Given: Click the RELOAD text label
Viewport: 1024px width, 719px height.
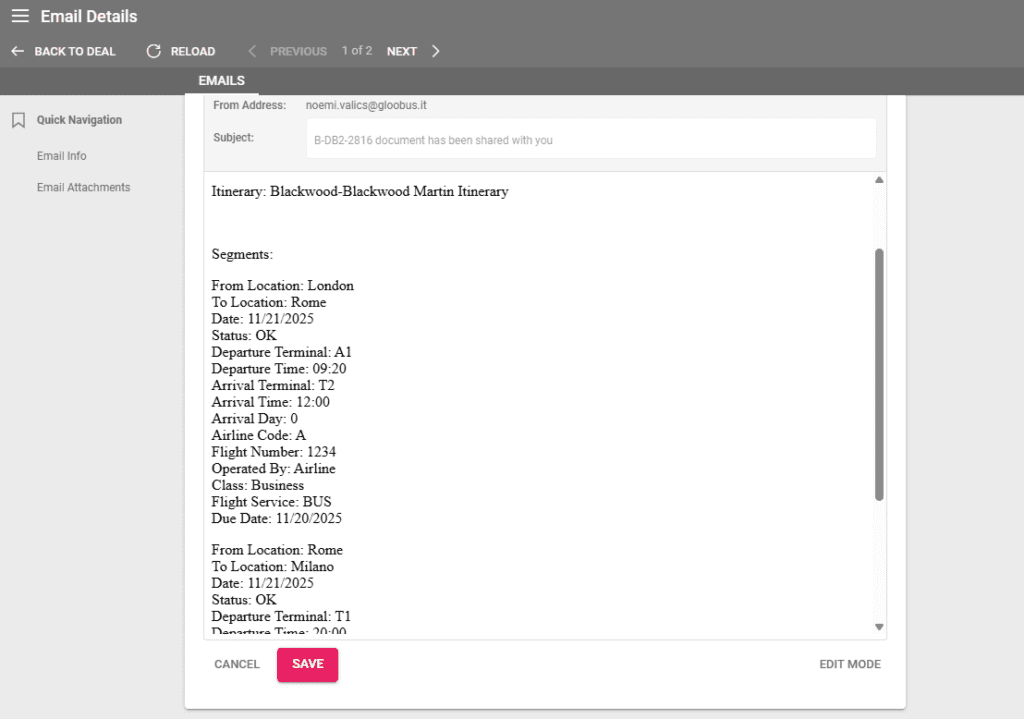Looking at the screenshot, I should tap(191, 50).
